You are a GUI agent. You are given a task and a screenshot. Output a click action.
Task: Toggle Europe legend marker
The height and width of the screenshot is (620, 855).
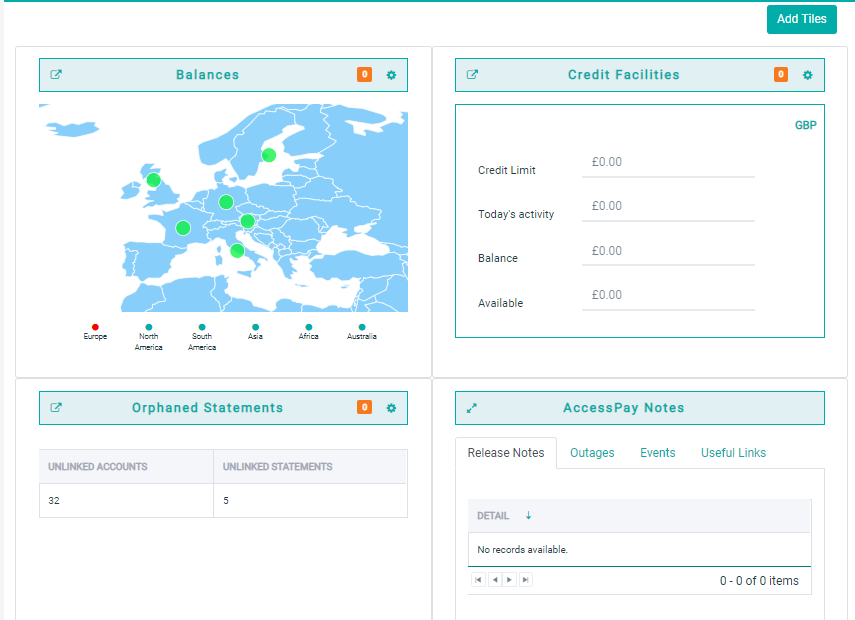click(x=95, y=327)
